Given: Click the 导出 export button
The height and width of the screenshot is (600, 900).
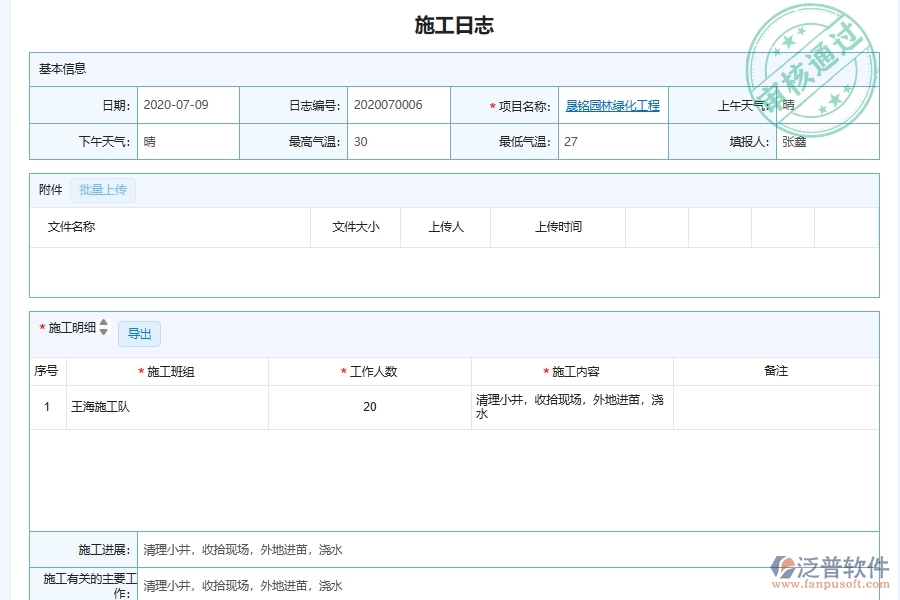Looking at the screenshot, I should [x=139, y=334].
